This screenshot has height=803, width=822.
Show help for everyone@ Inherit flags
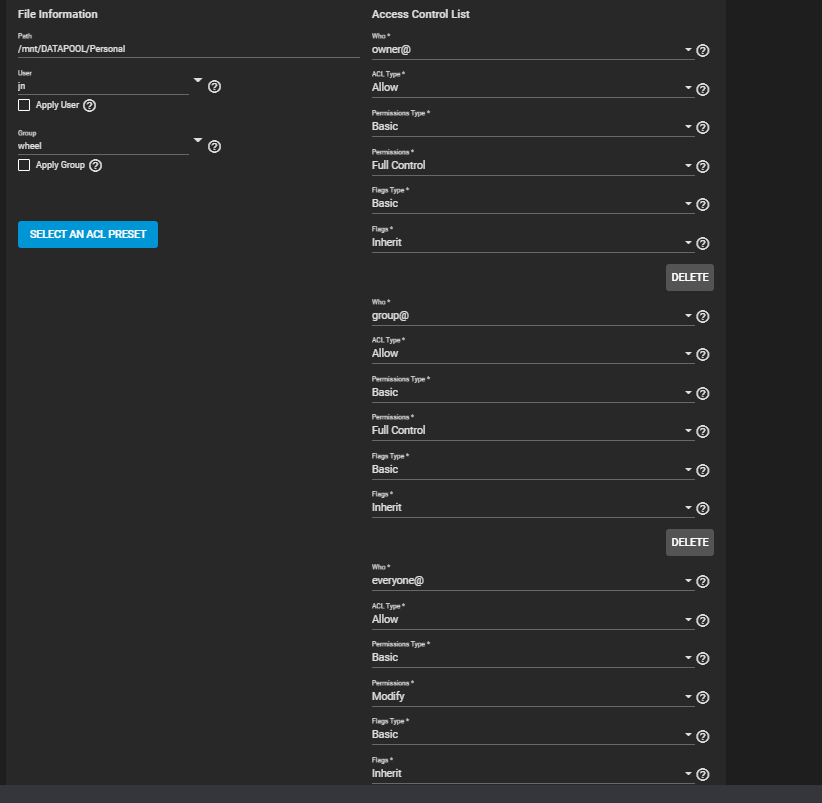tap(702, 774)
